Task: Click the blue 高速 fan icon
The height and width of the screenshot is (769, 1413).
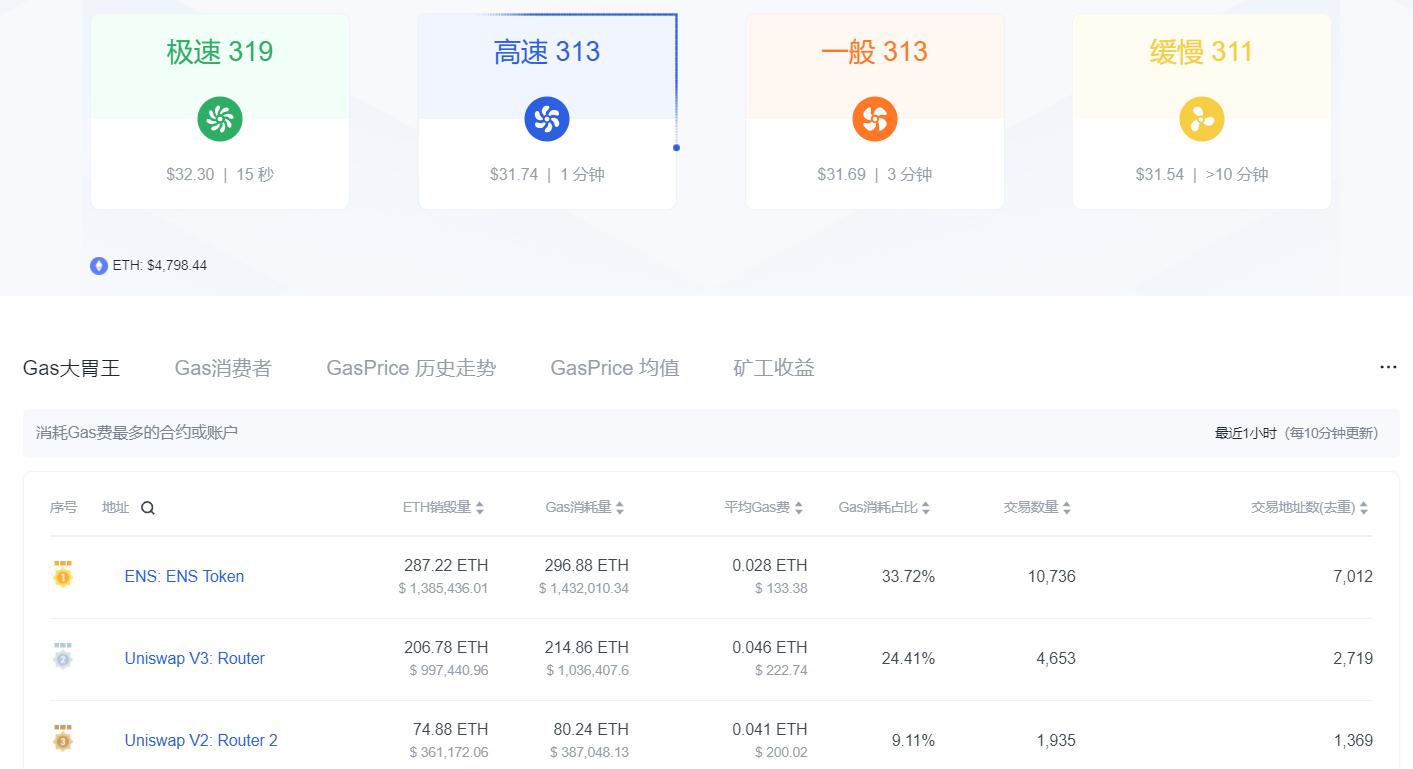Action: (x=547, y=118)
